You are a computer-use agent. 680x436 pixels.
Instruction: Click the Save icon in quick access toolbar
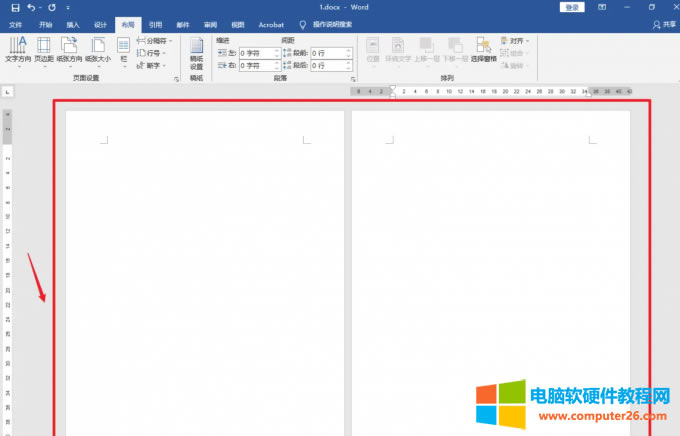click(x=15, y=7)
